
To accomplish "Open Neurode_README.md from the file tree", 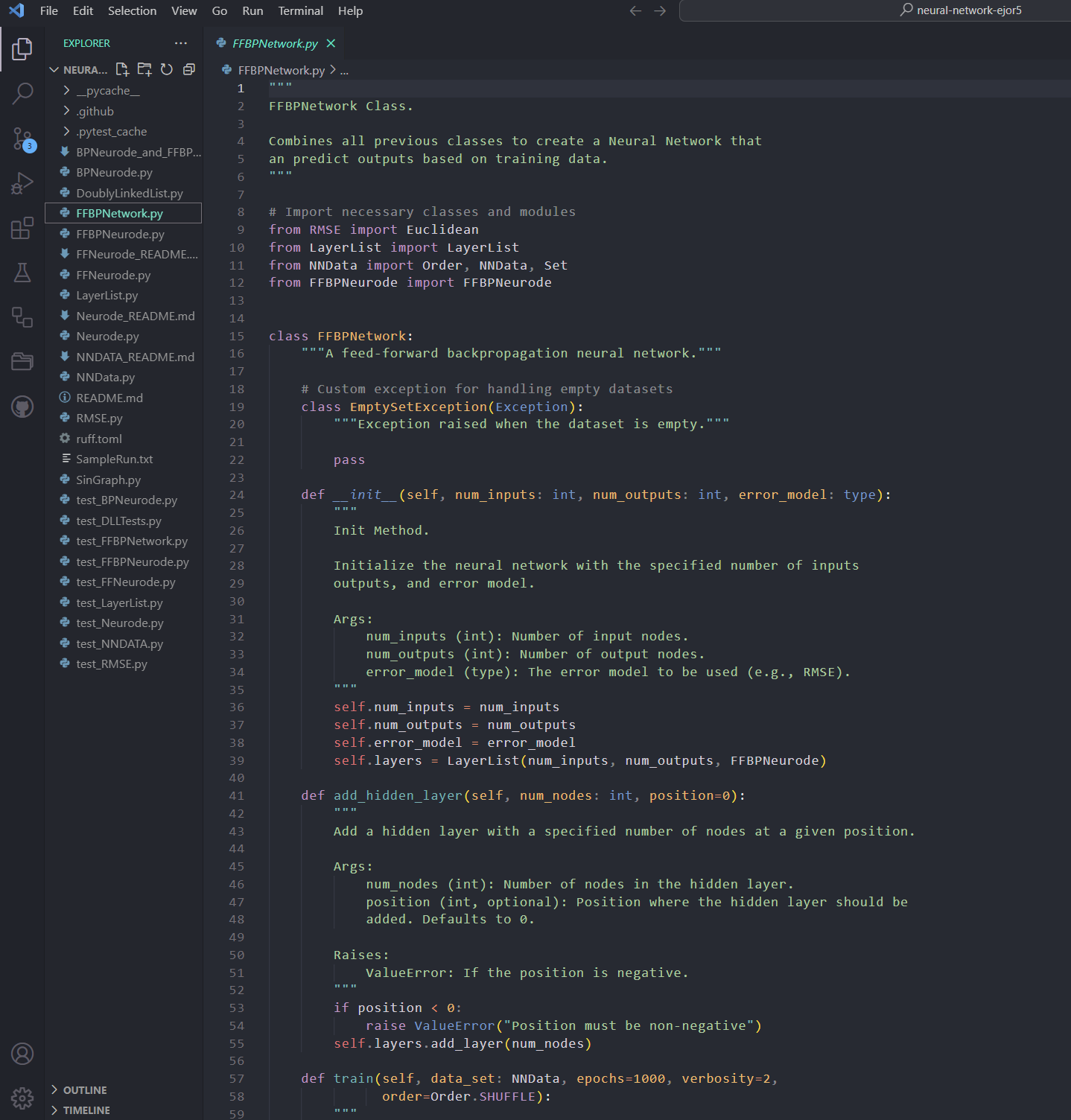I will click(124, 316).
